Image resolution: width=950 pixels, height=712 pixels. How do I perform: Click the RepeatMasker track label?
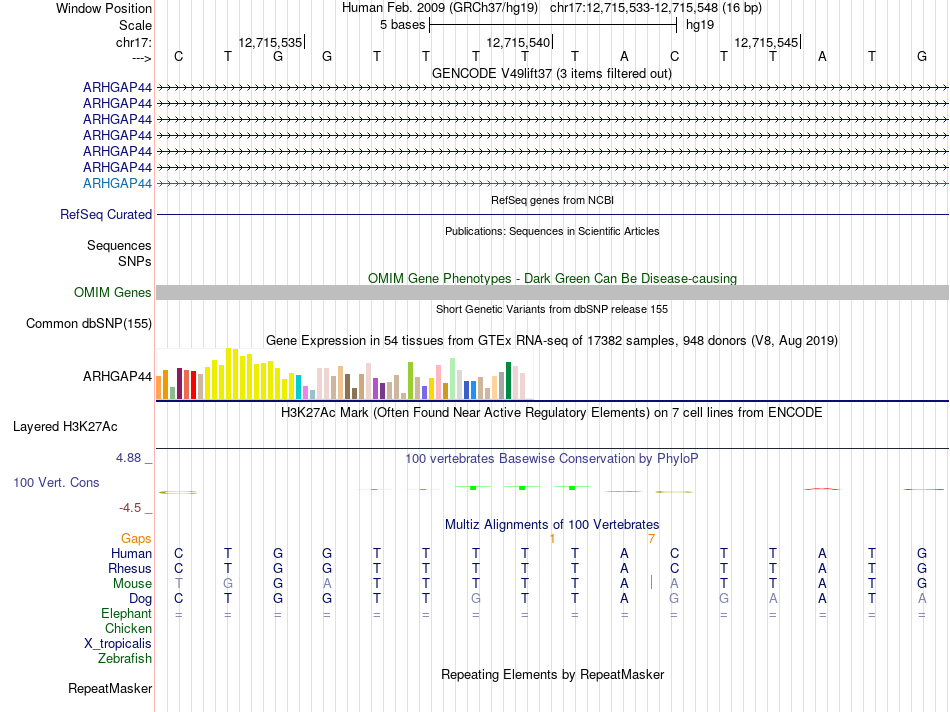click(110, 689)
